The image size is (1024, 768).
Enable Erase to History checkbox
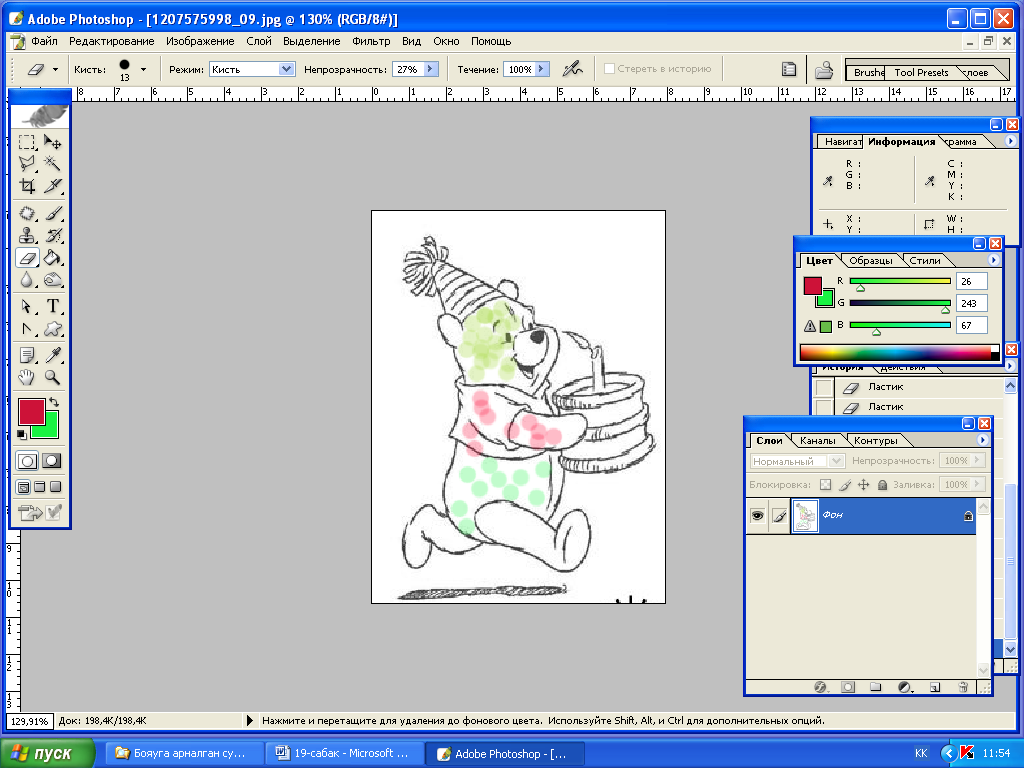pos(609,69)
